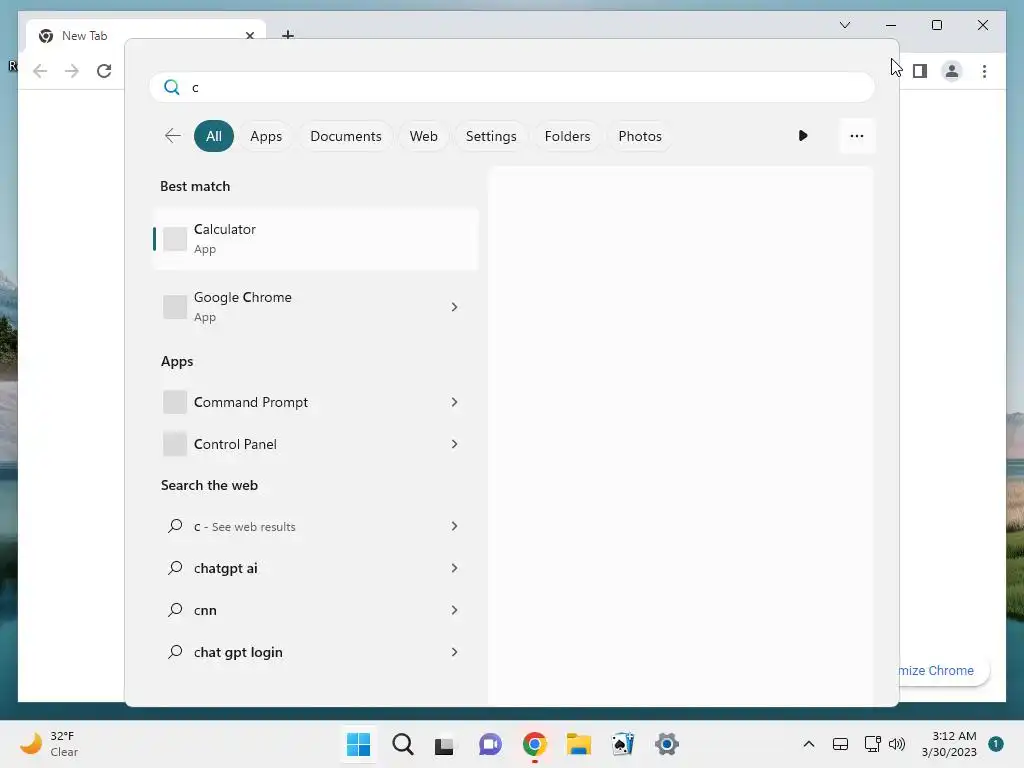Click the search magnifier icon in search box
Viewport: 1024px width, 768px height.
point(172,88)
